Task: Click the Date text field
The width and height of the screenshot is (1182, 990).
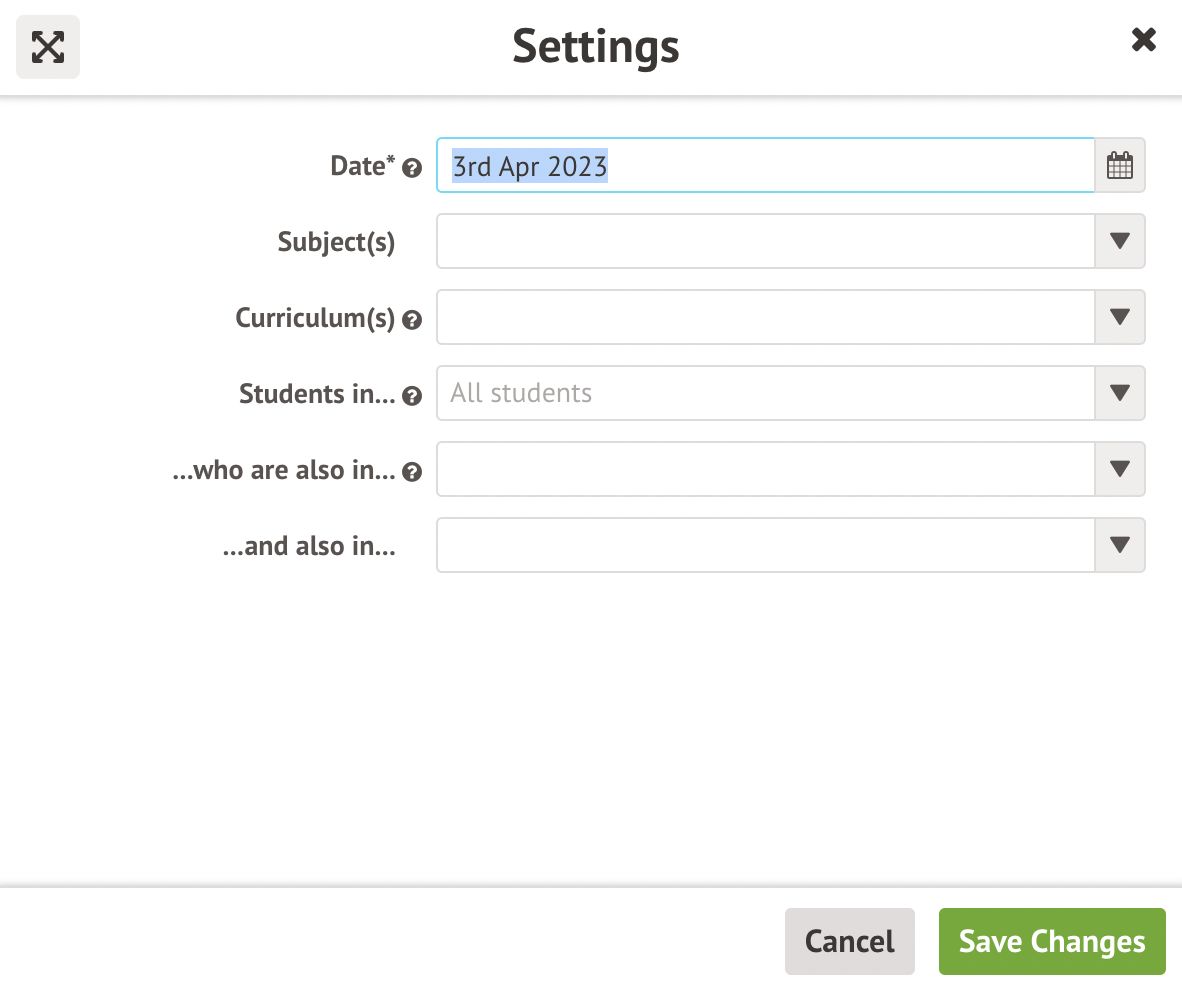Action: tap(765, 165)
